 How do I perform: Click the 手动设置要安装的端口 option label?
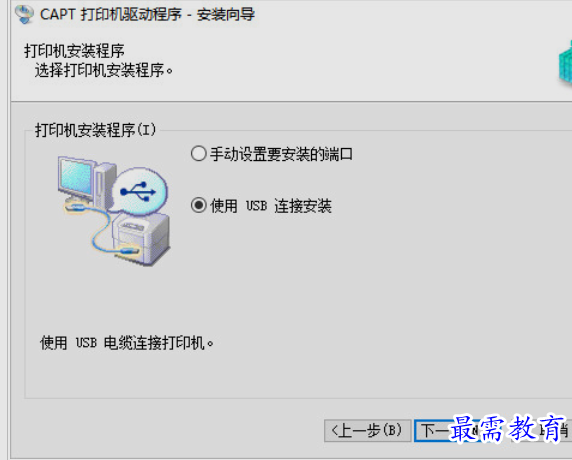281,154
